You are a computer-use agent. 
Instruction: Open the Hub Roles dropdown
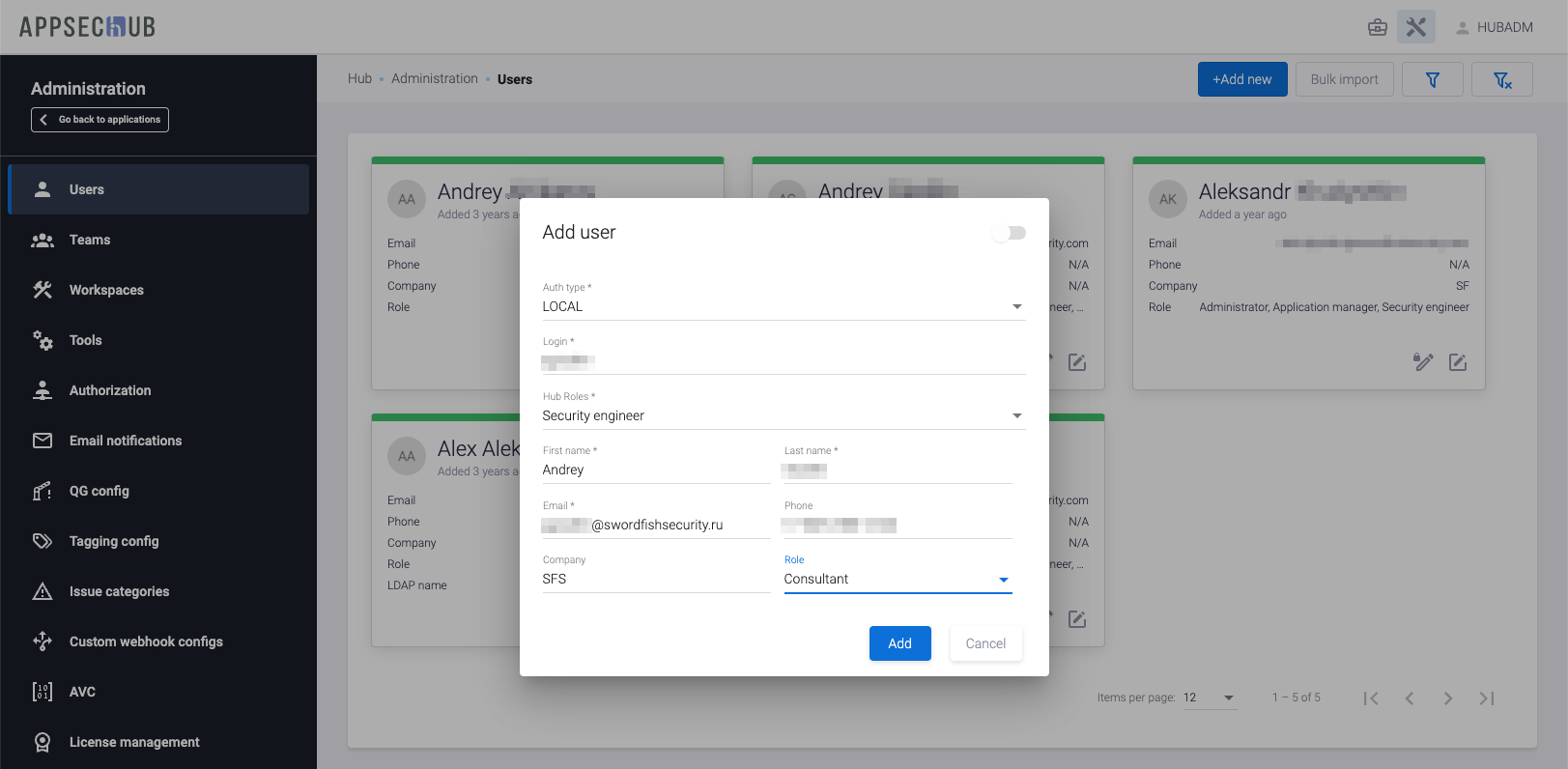tap(783, 415)
